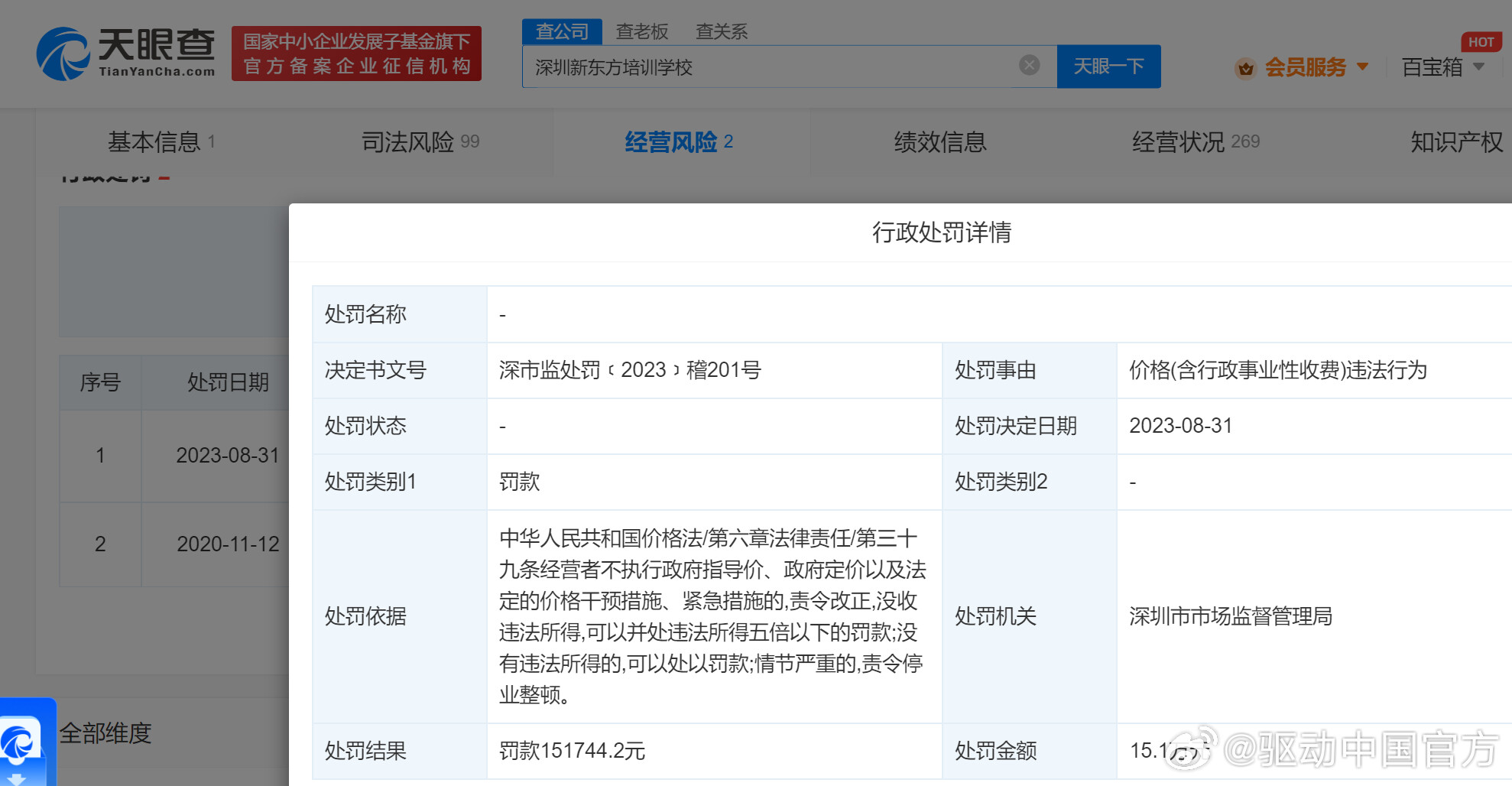1512x786 pixels.
Task: Clear the search box using the X icon
Action: pyautogui.click(x=1029, y=66)
